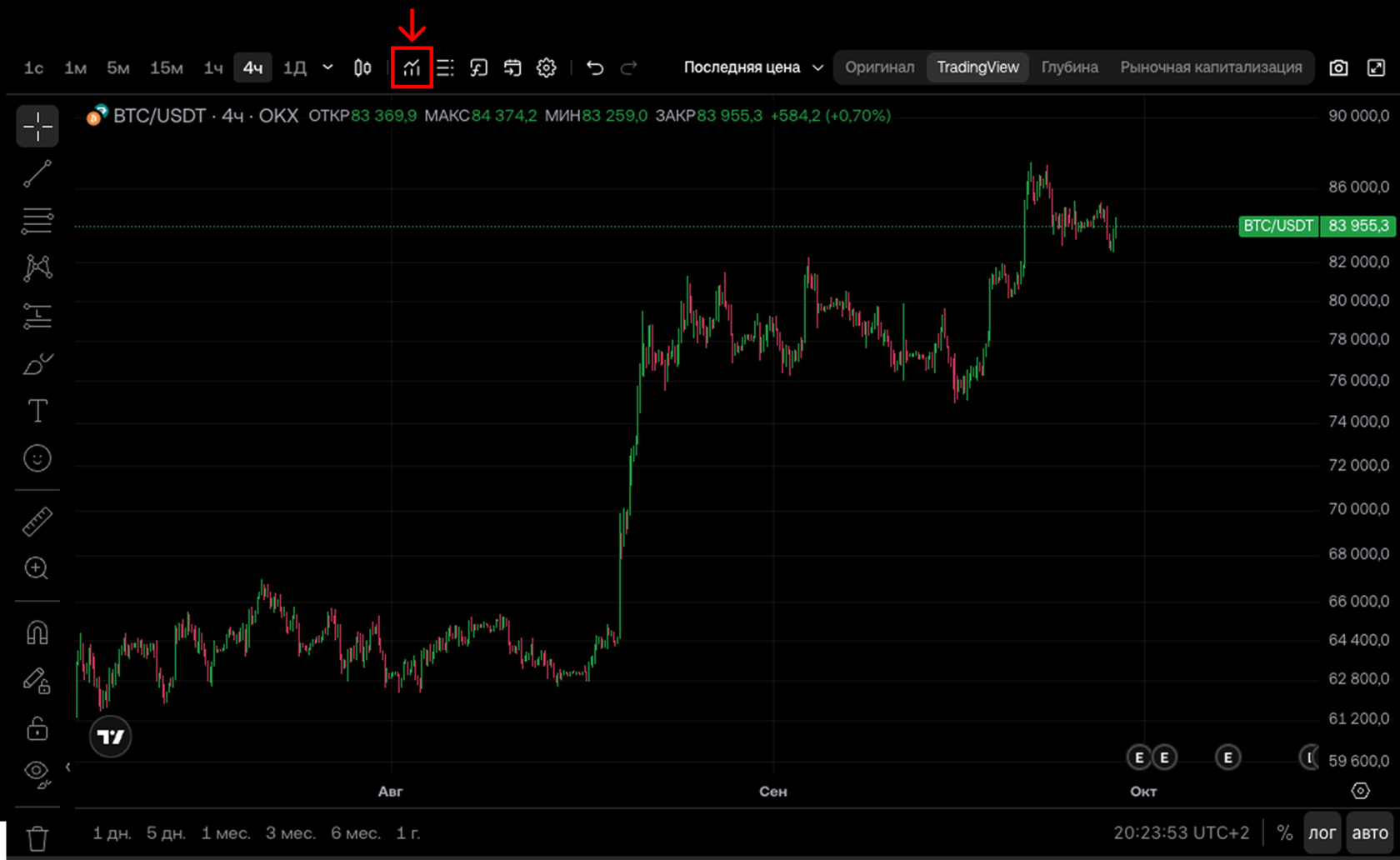Toggle the auto scale 'авто'

(x=1370, y=832)
